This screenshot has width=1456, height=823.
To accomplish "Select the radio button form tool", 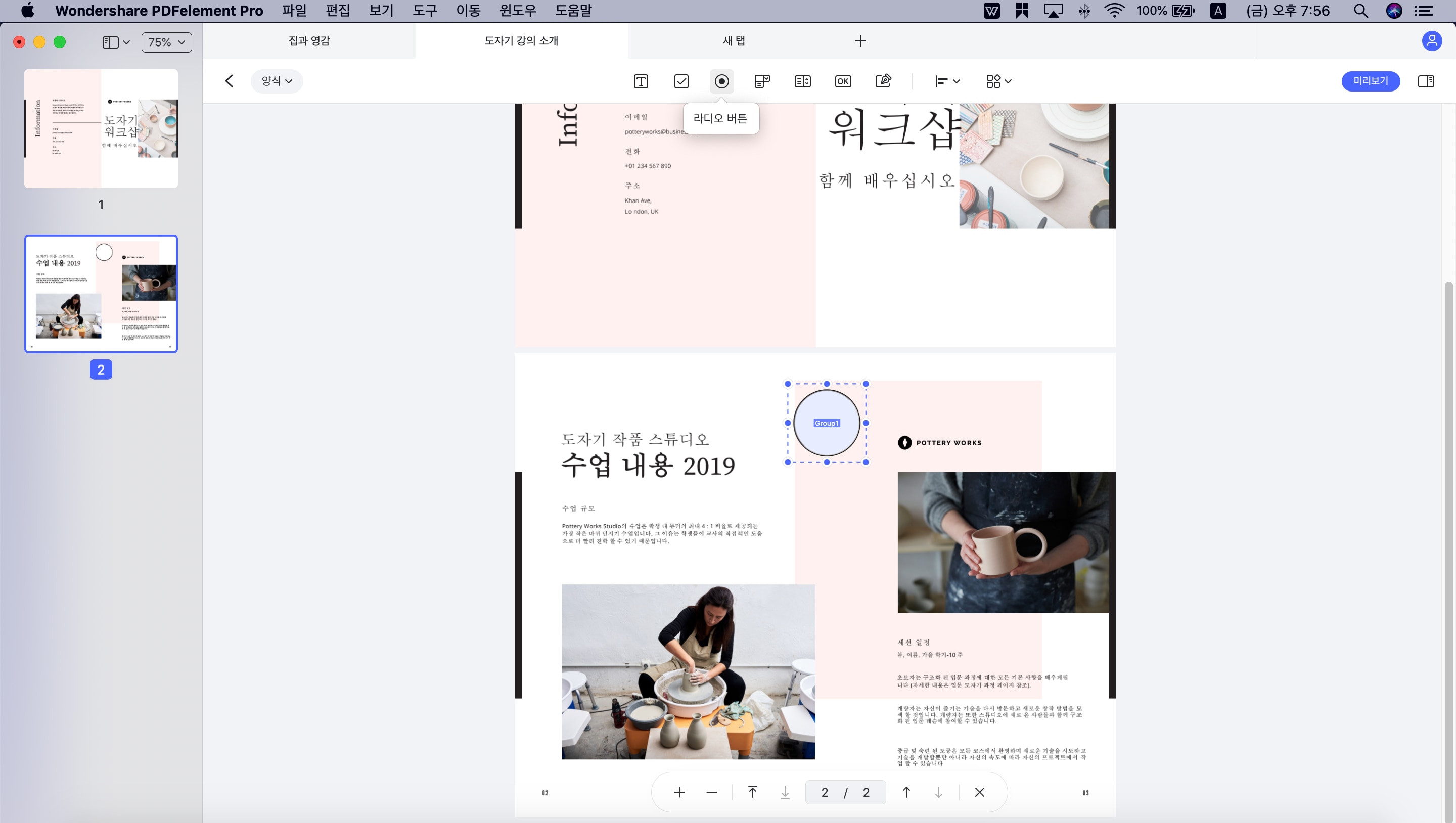I will point(722,81).
